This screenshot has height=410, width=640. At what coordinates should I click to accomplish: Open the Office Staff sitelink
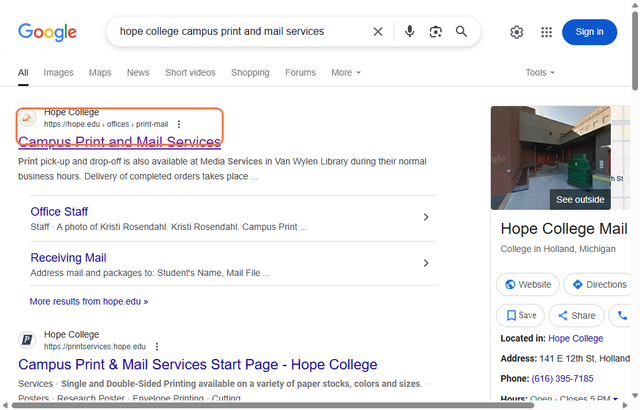59,212
